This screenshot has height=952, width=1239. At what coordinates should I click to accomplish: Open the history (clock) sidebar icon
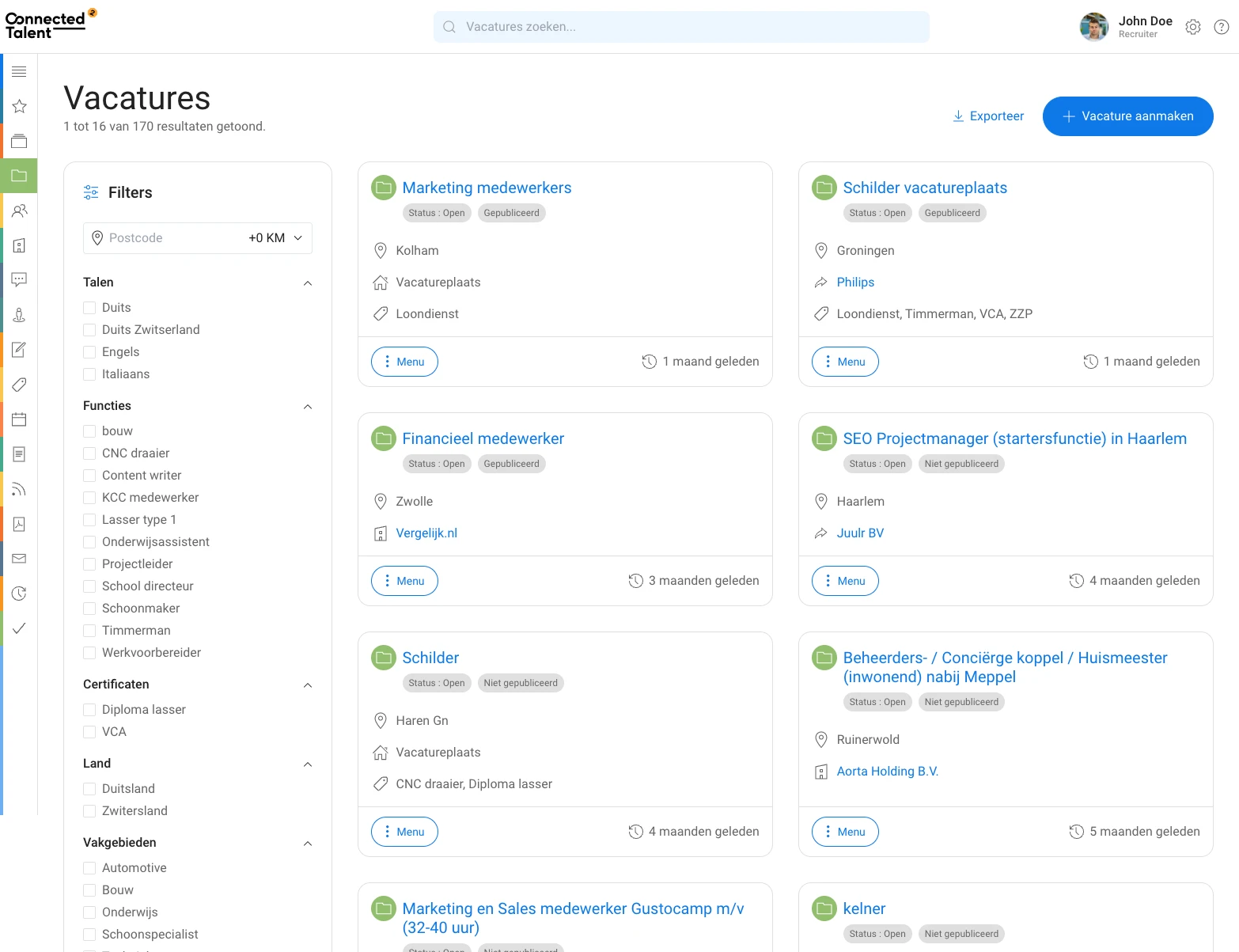[x=19, y=593]
